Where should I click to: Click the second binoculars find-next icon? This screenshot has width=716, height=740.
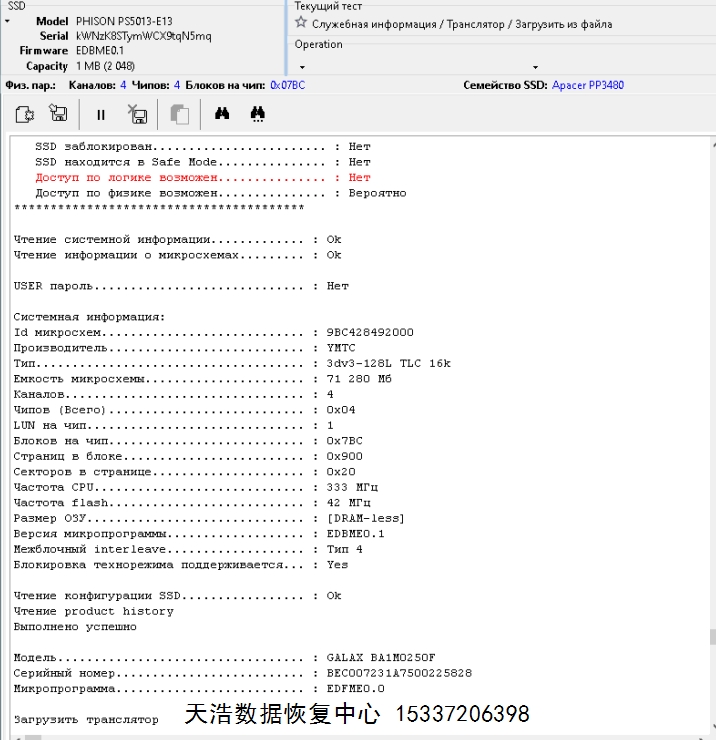tap(257, 115)
